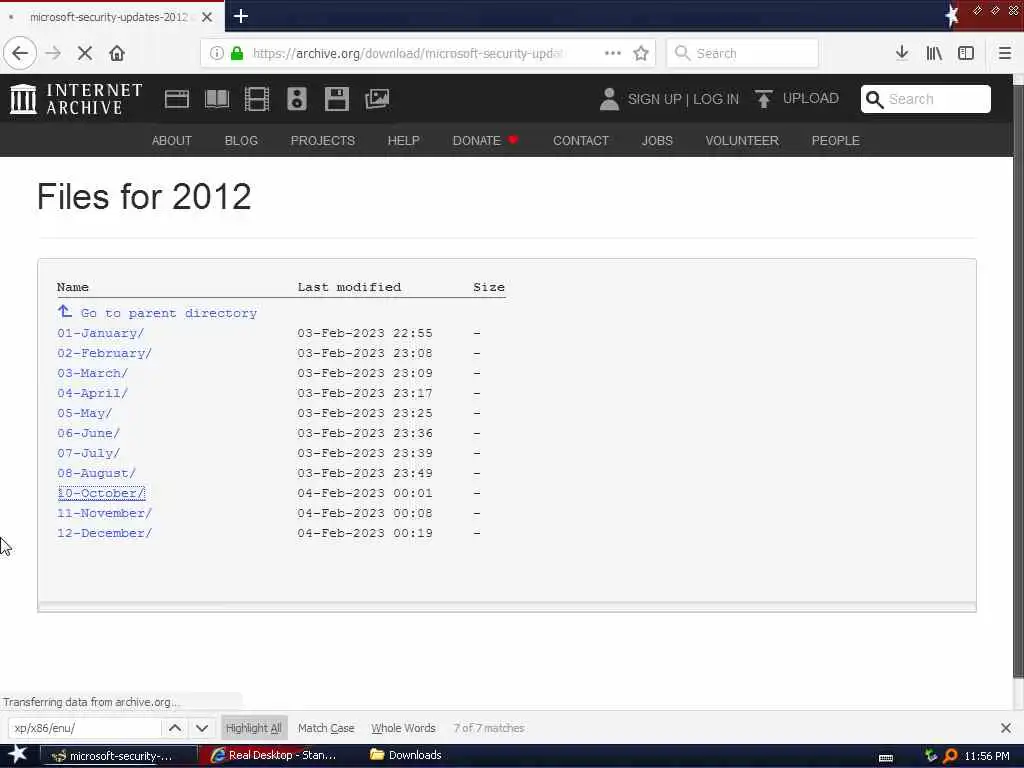
Task: Open the Audio speaker icon
Action: tap(296, 99)
